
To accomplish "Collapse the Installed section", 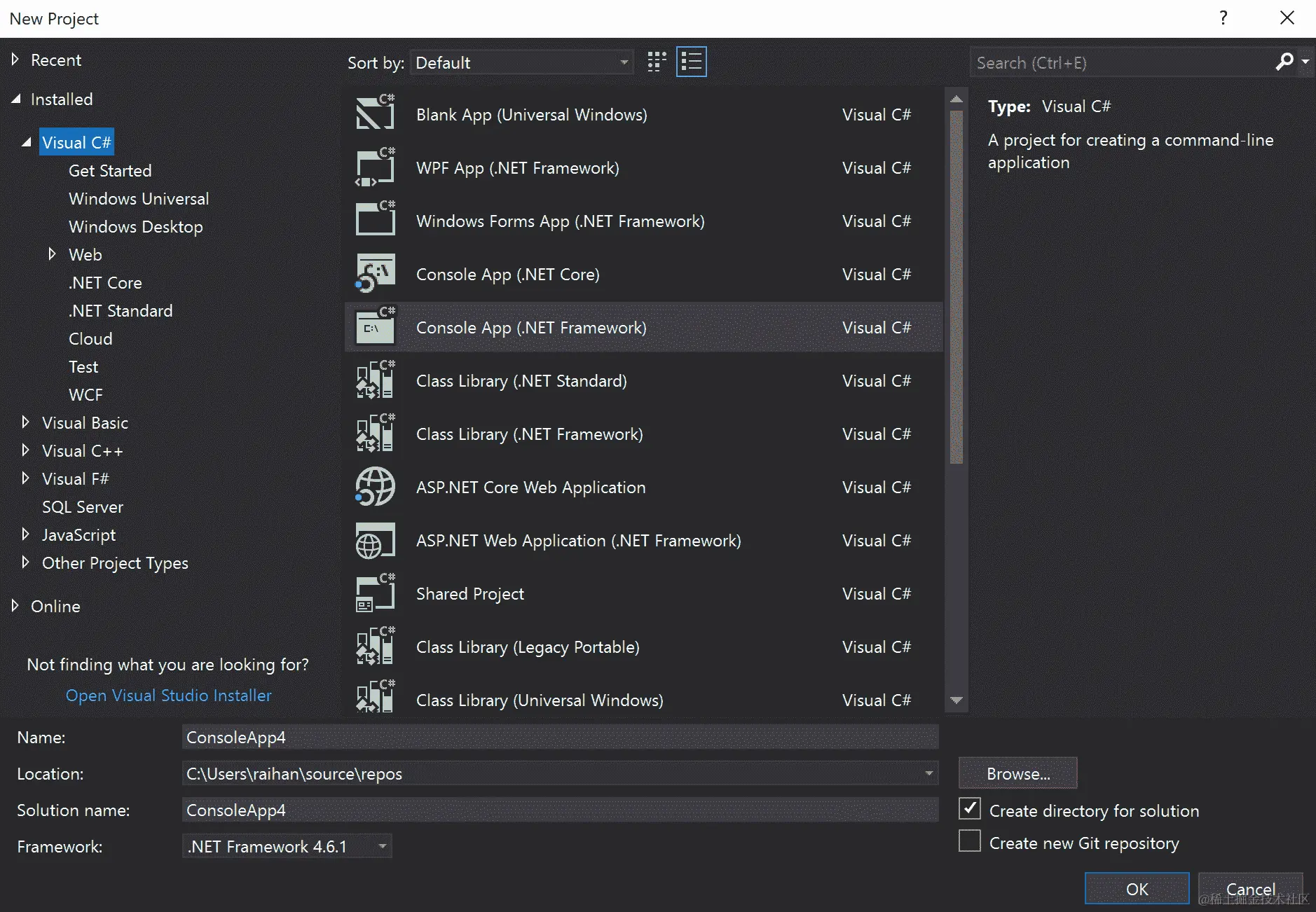I will click(x=15, y=99).
